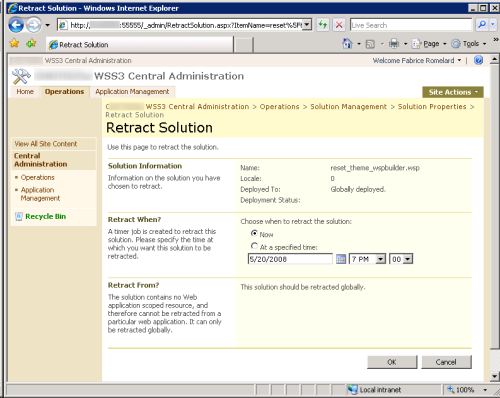Image resolution: width=500 pixels, height=398 pixels.
Task: Open a new blank tab
Action: pyautogui.click(x=243, y=45)
